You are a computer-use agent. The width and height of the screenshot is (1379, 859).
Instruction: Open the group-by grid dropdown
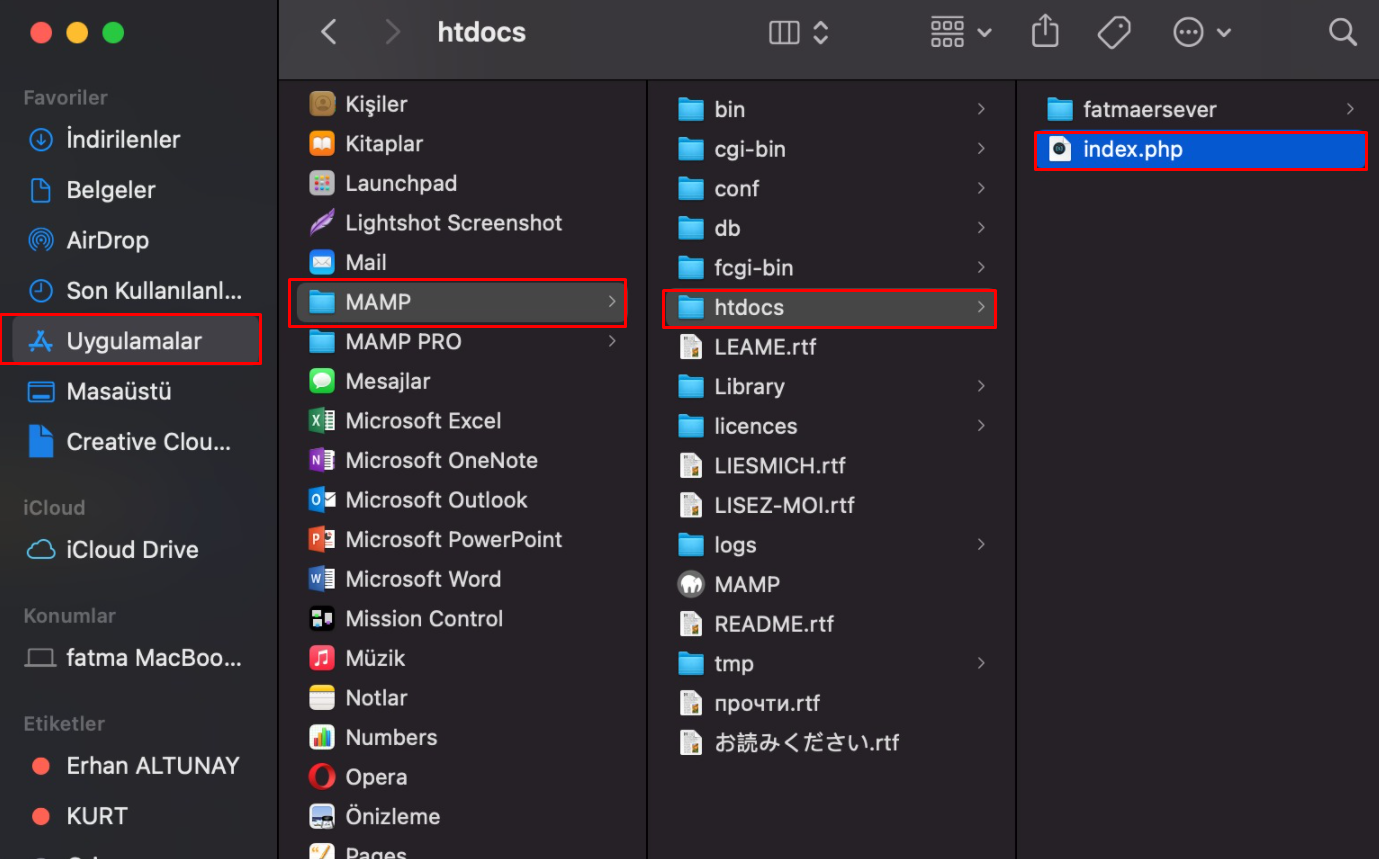pos(961,32)
